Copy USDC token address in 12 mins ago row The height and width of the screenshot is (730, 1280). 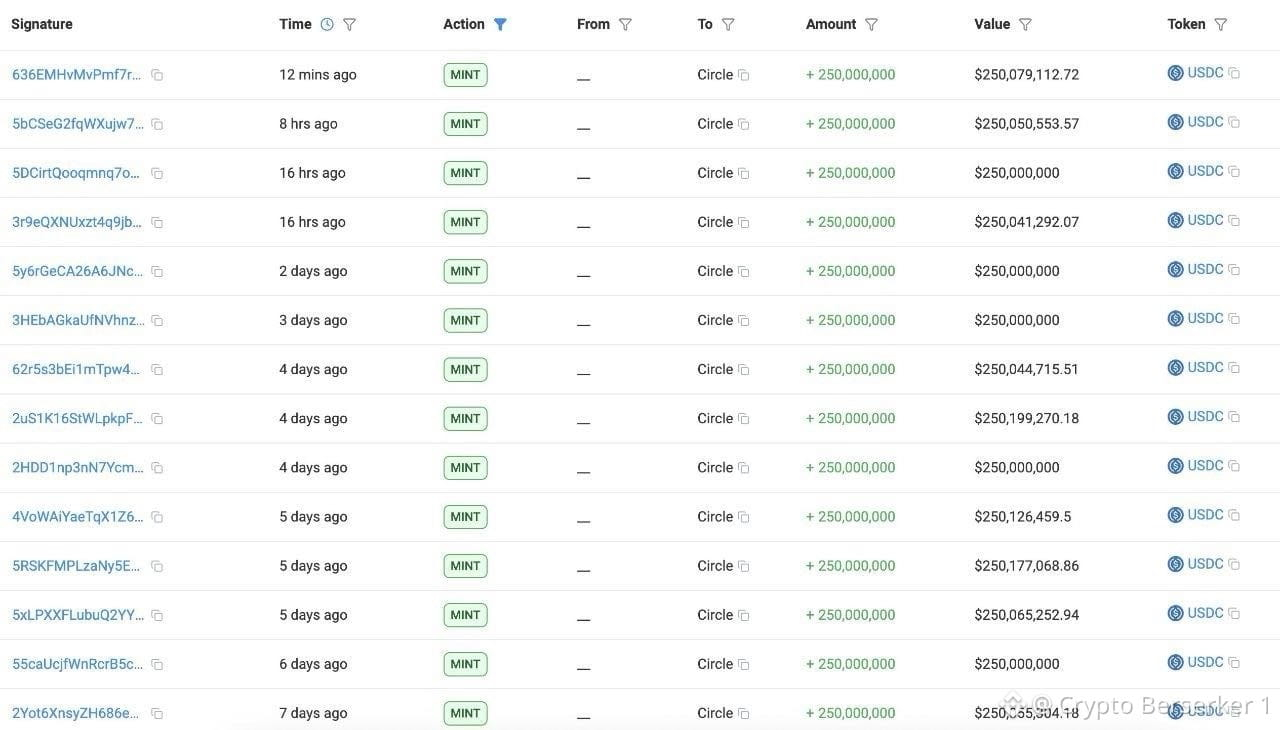click(1234, 73)
